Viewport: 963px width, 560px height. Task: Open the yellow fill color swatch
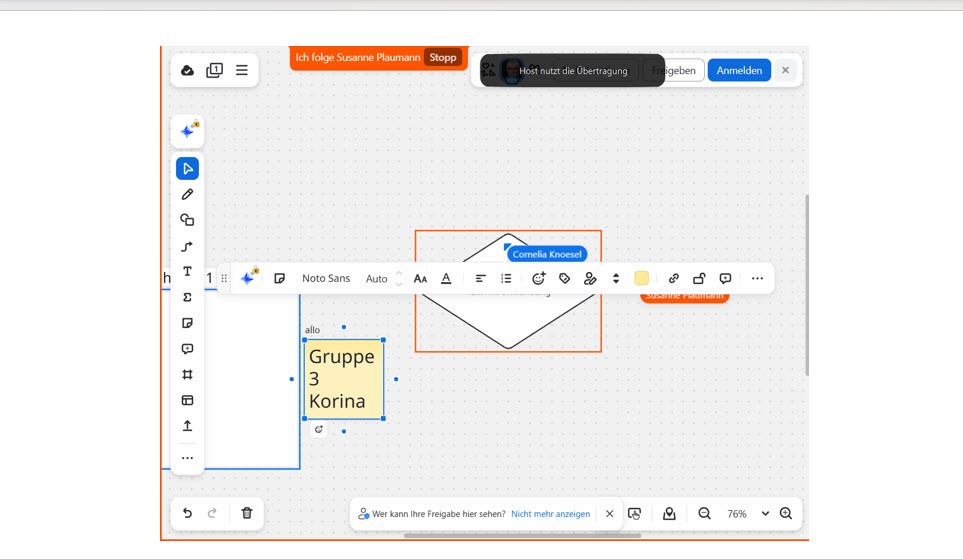point(641,278)
